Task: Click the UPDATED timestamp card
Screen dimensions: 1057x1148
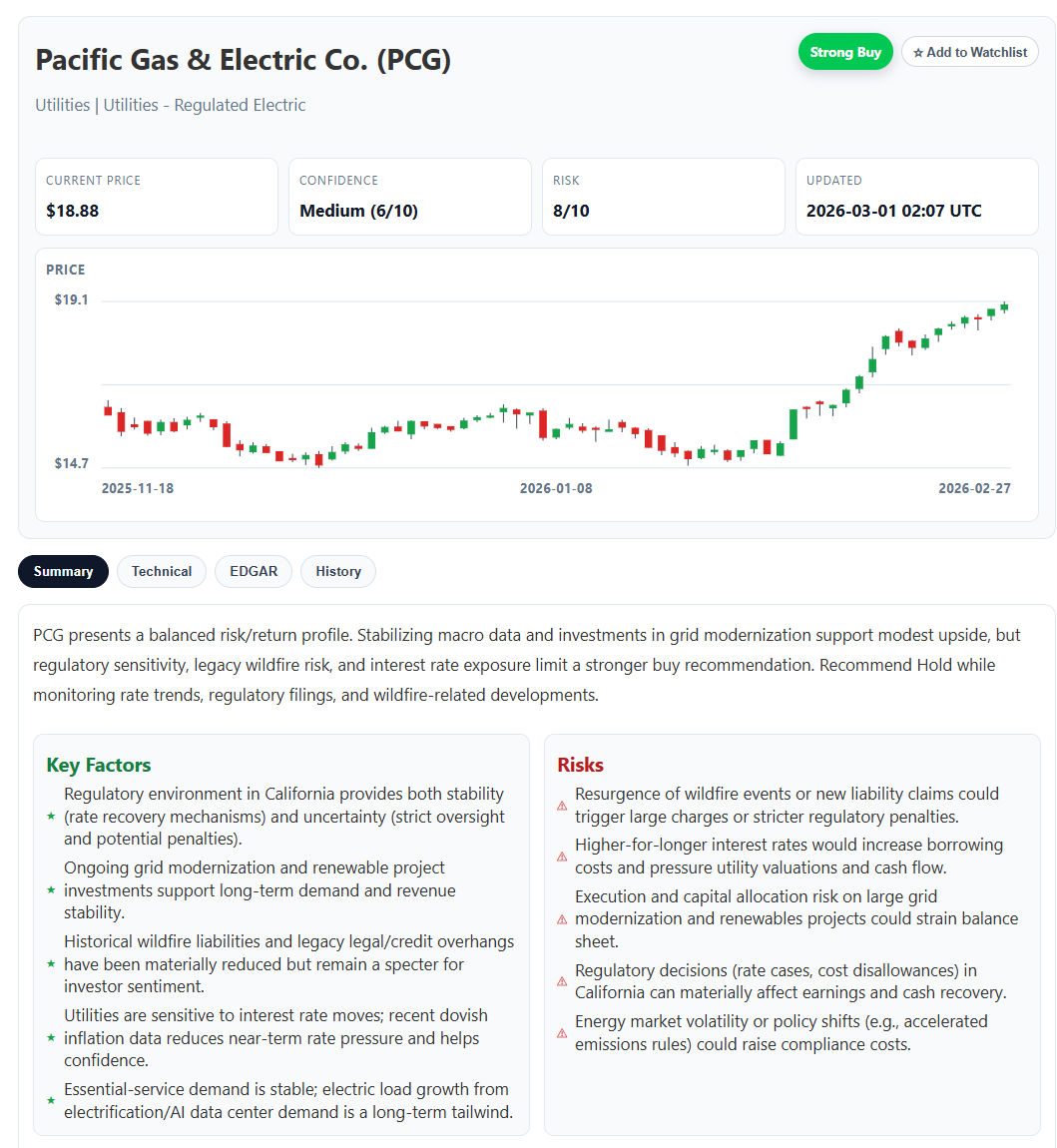Action: pyautogui.click(x=917, y=197)
